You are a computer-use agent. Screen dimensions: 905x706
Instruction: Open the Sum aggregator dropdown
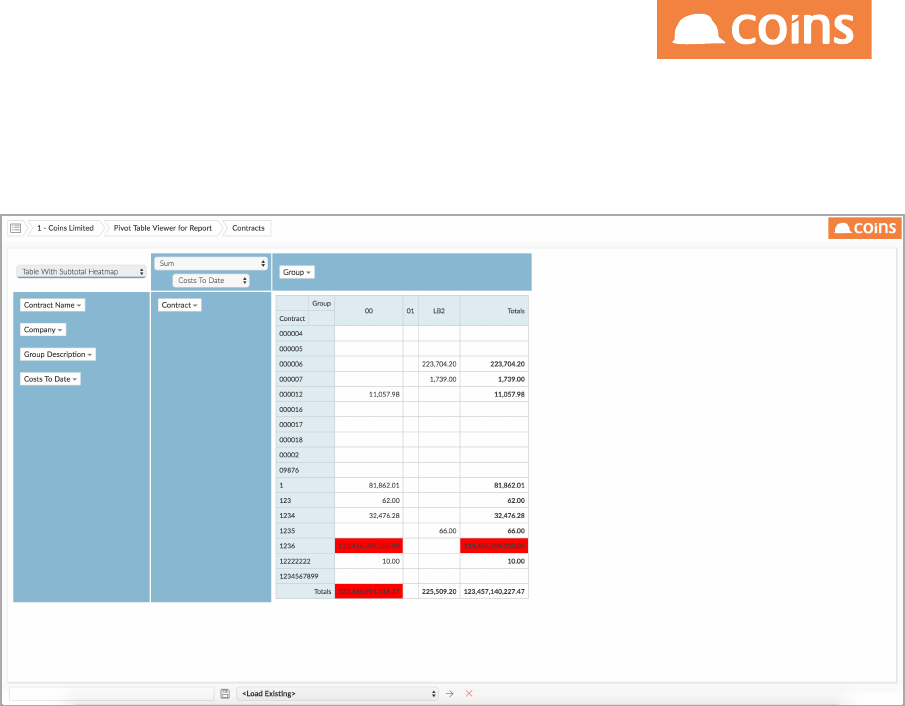click(x=211, y=263)
